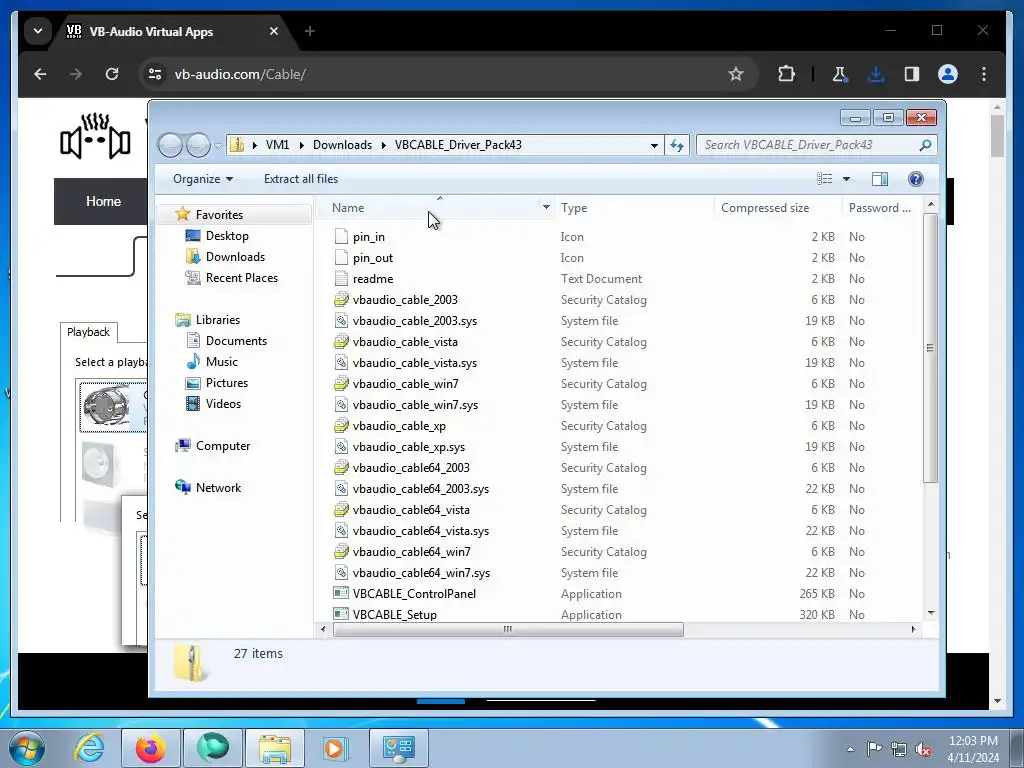The image size is (1024, 768).
Task: Toggle the preview pane icon in Explorer
Action: coord(880,179)
